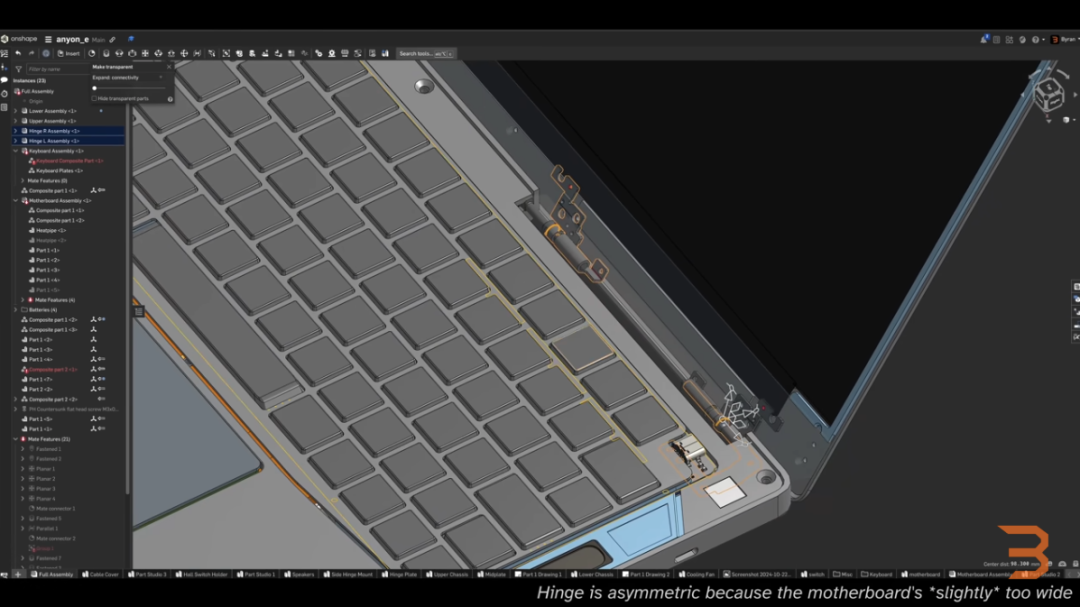Click the Redo arrow in the toolbar
This screenshot has width=1080, height=607.
(31, 53)
